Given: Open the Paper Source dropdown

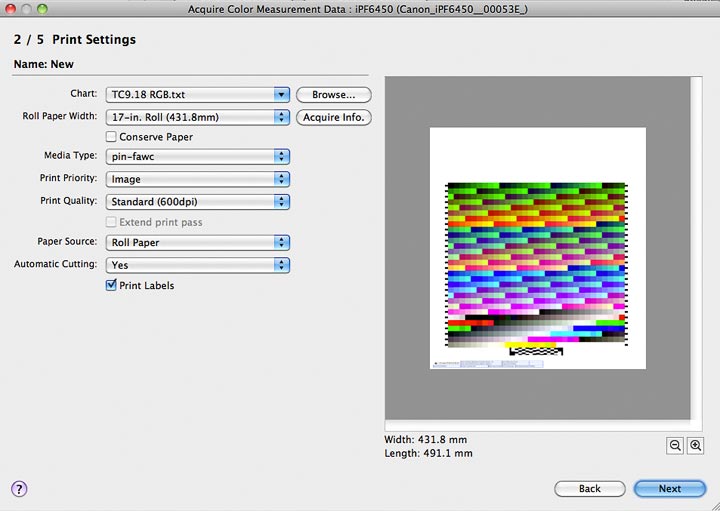Looking at the screenshot, I should point(197,242).
